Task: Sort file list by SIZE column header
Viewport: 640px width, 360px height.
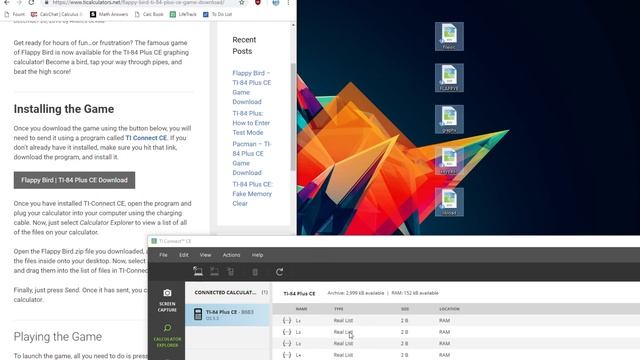Action: tap(404, 309)
